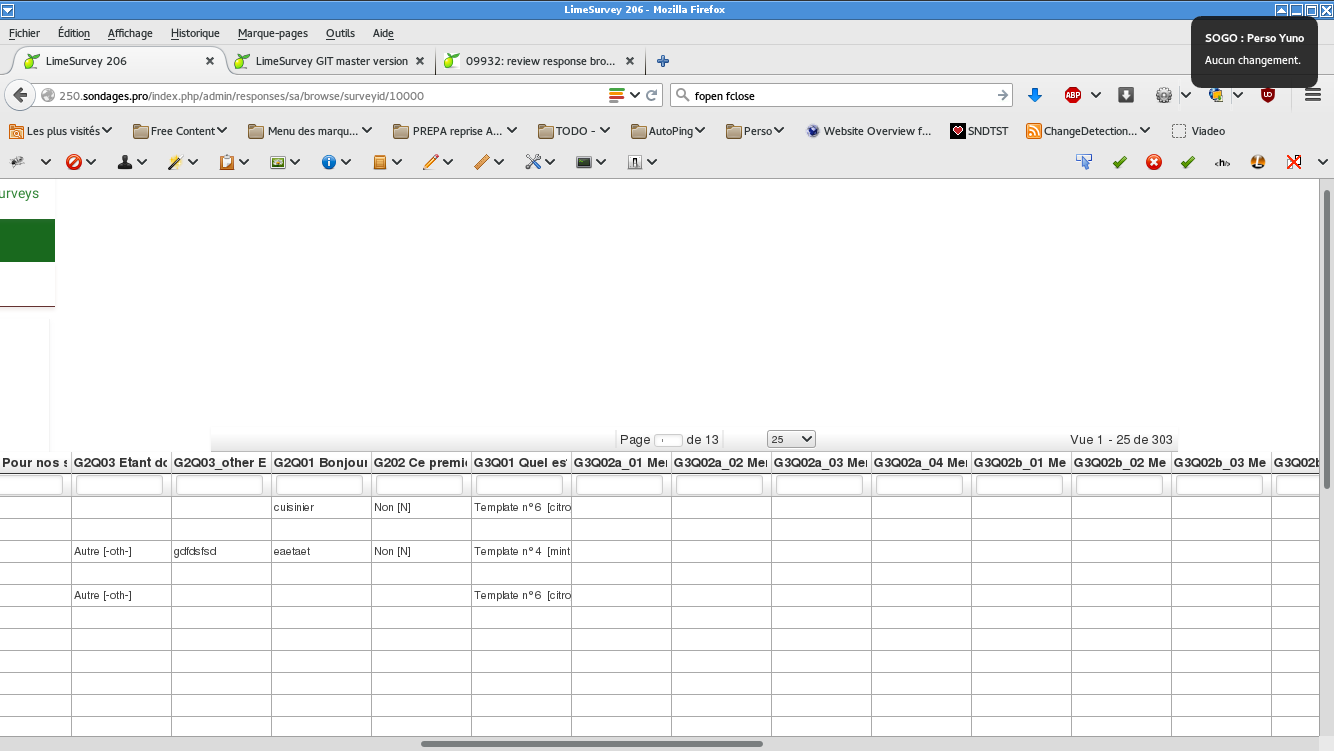Expand the Free Content bookmarks folder

(181, 131)
